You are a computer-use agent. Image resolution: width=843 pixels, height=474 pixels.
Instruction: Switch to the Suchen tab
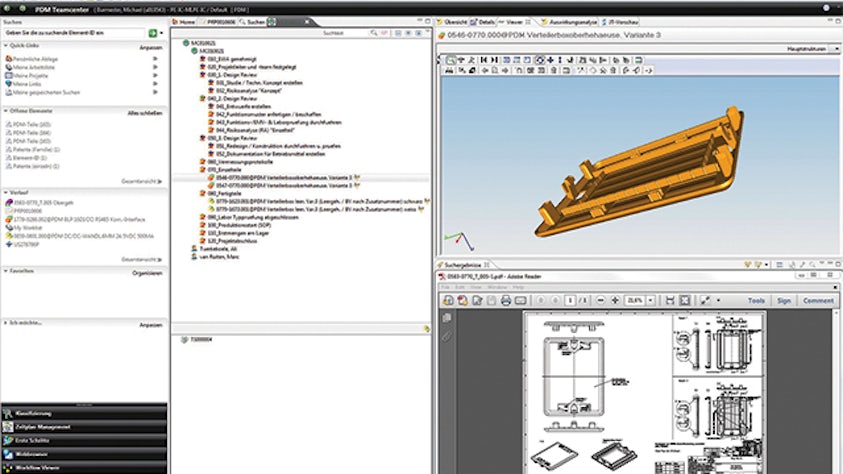click(x=253, y=22)
